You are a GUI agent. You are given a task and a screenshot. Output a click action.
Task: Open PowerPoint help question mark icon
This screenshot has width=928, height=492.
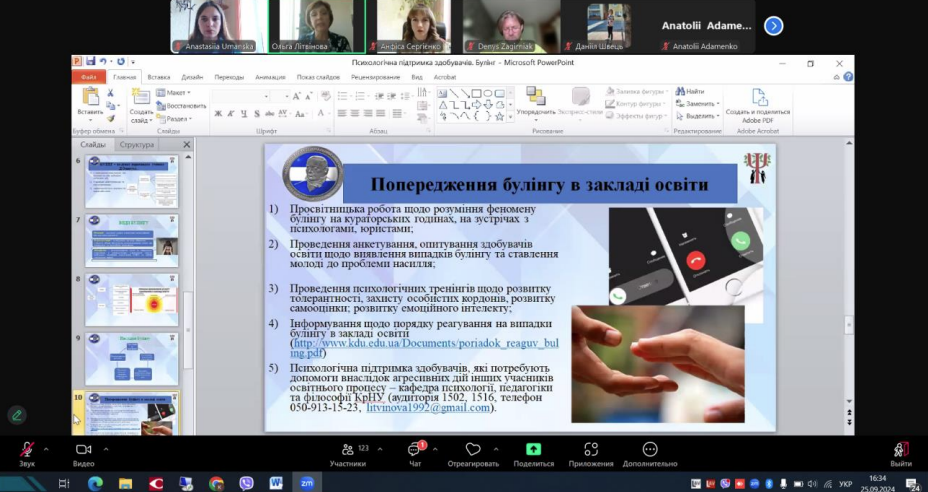pyautogui.click(x=849, y=77)
